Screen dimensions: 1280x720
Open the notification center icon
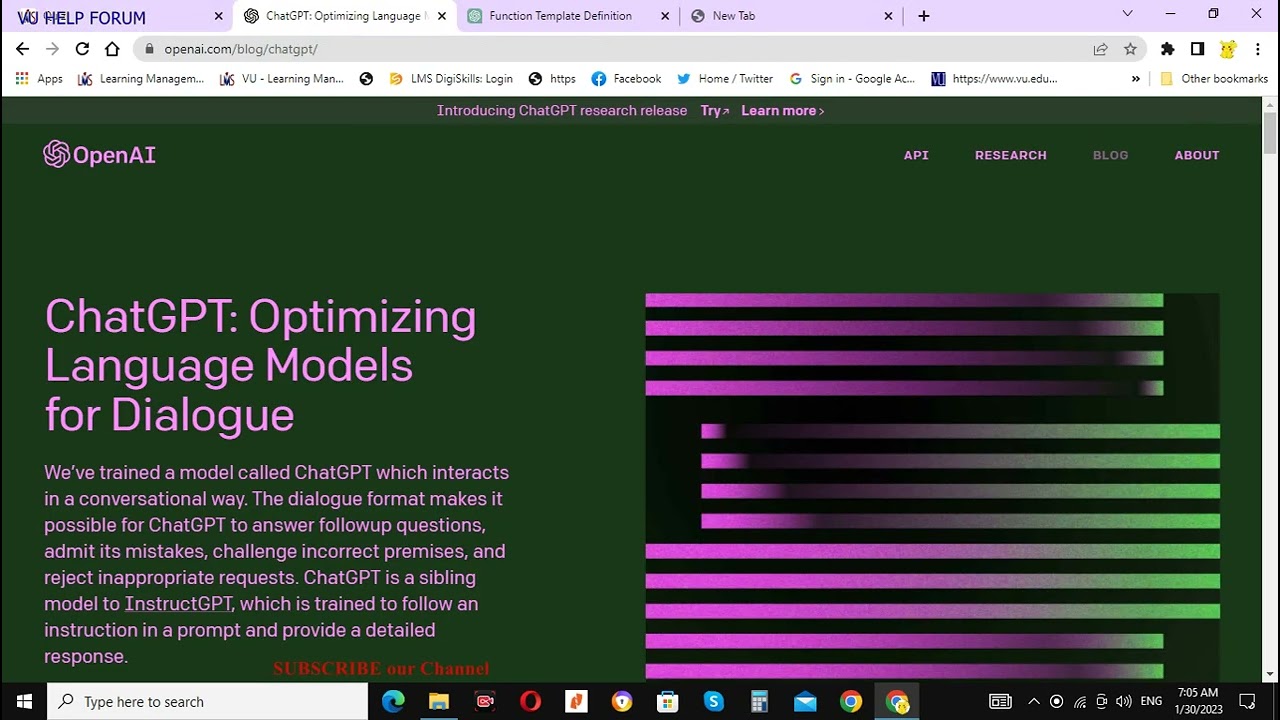tap(1247, 701)
